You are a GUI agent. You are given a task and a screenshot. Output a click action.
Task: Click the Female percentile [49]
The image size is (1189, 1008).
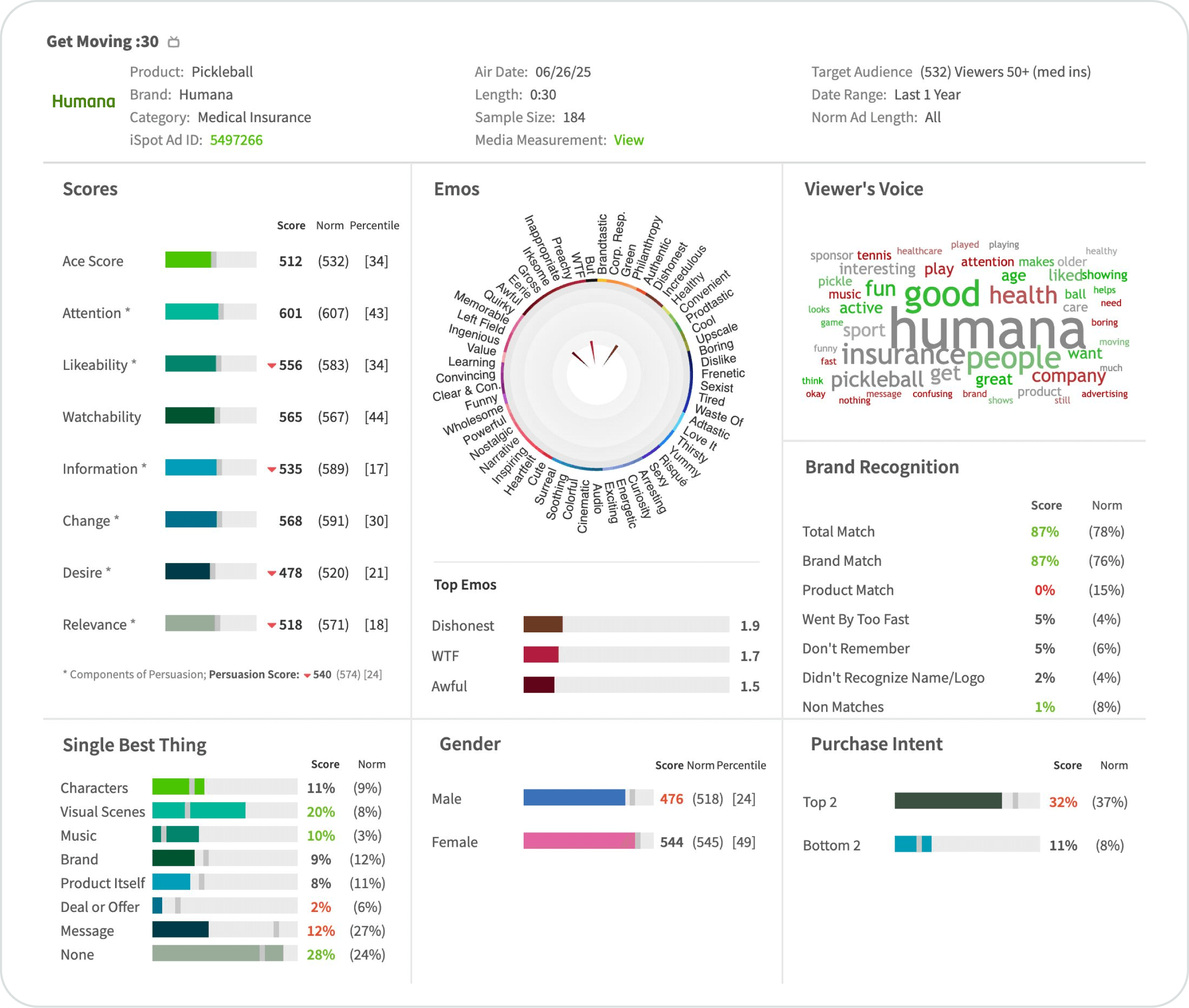point(744,842)
